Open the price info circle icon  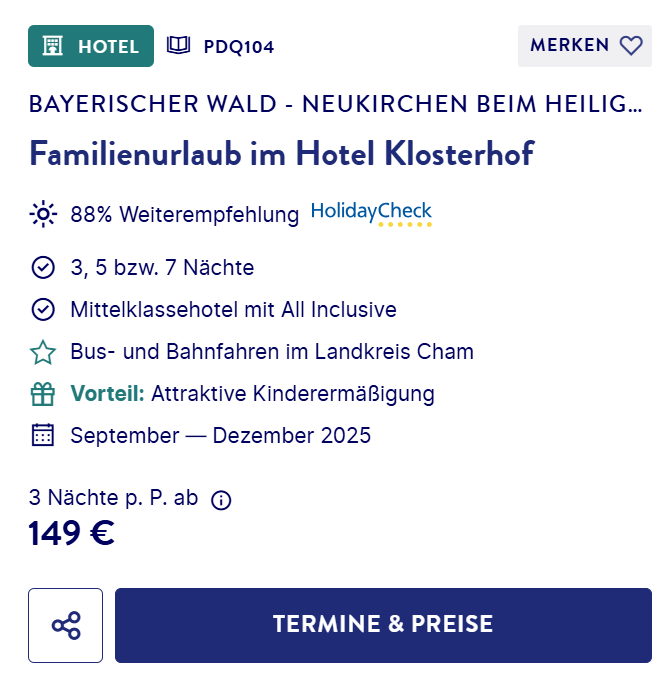point(221,500)
